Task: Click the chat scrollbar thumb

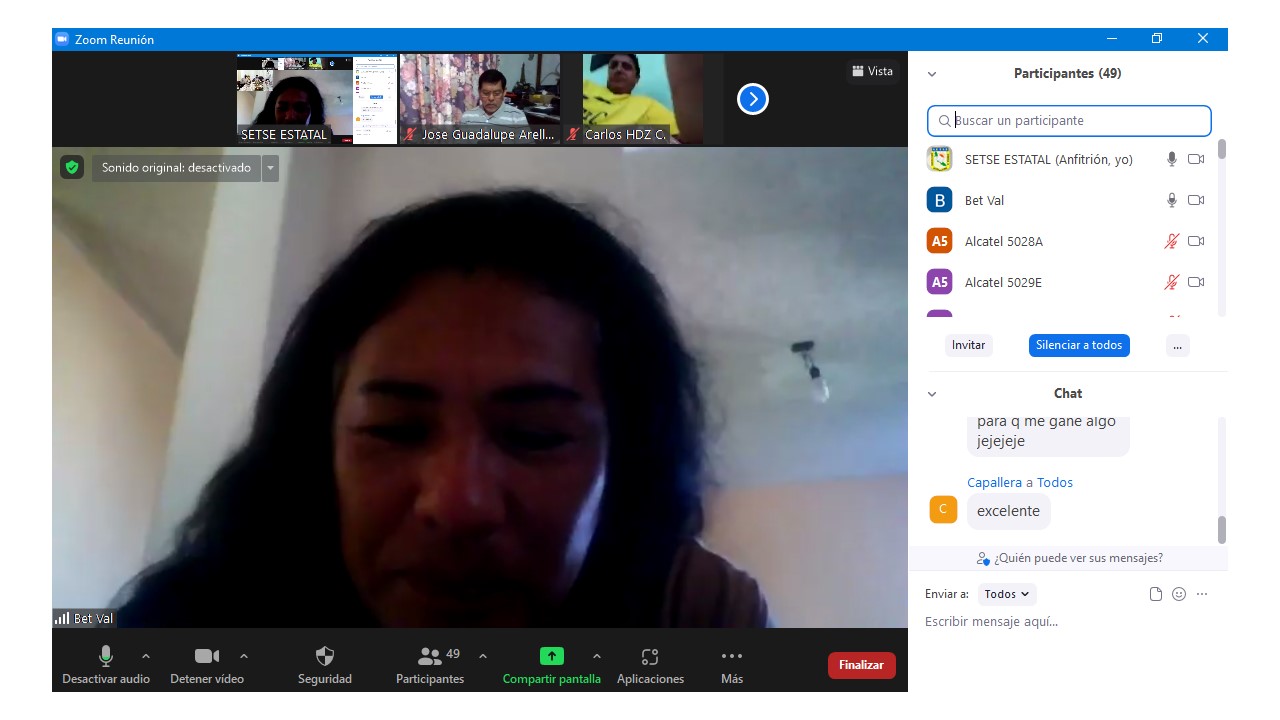Action: tap(1222, 529)
